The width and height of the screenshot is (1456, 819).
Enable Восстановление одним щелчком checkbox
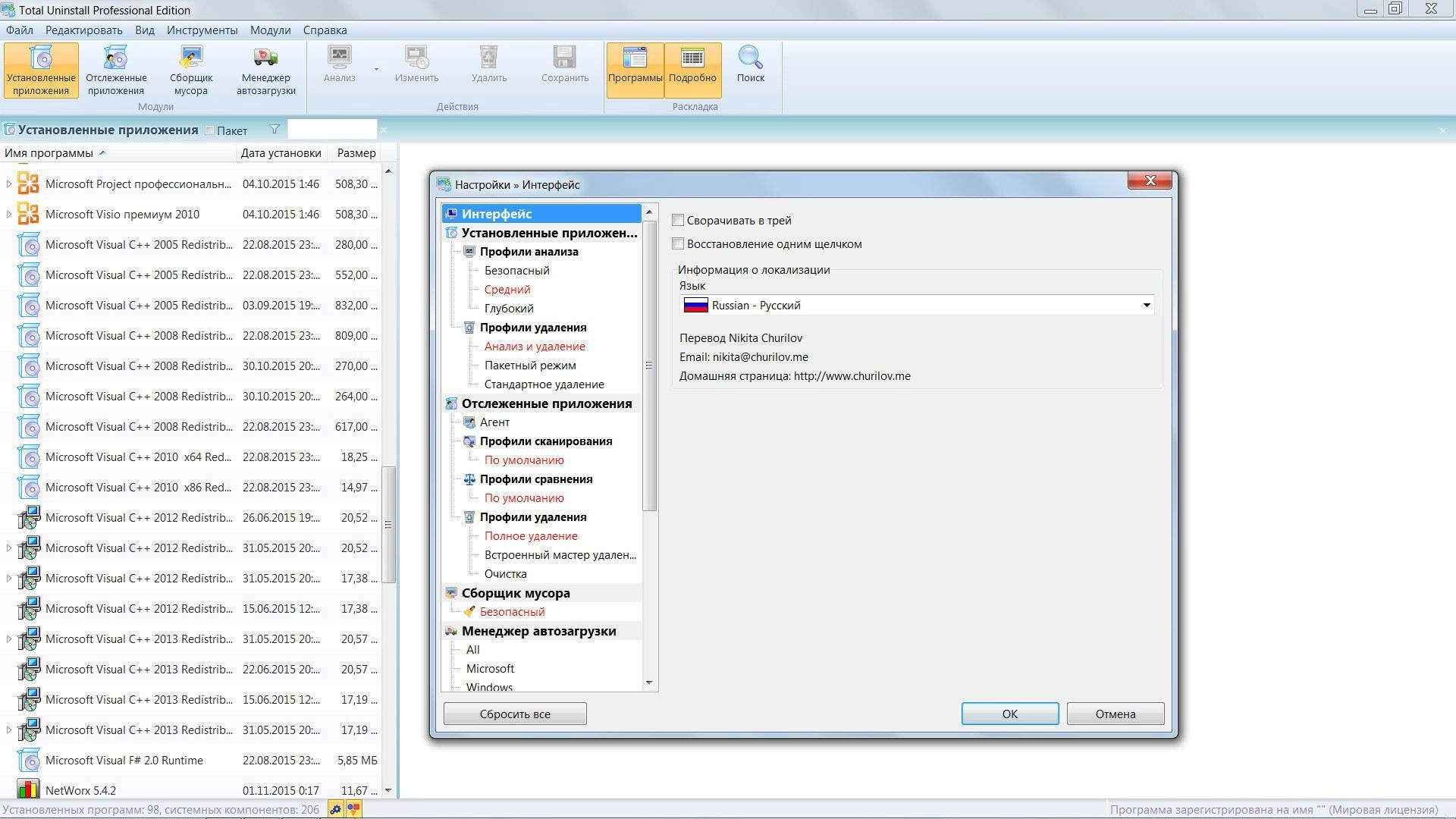coord(678,243)
